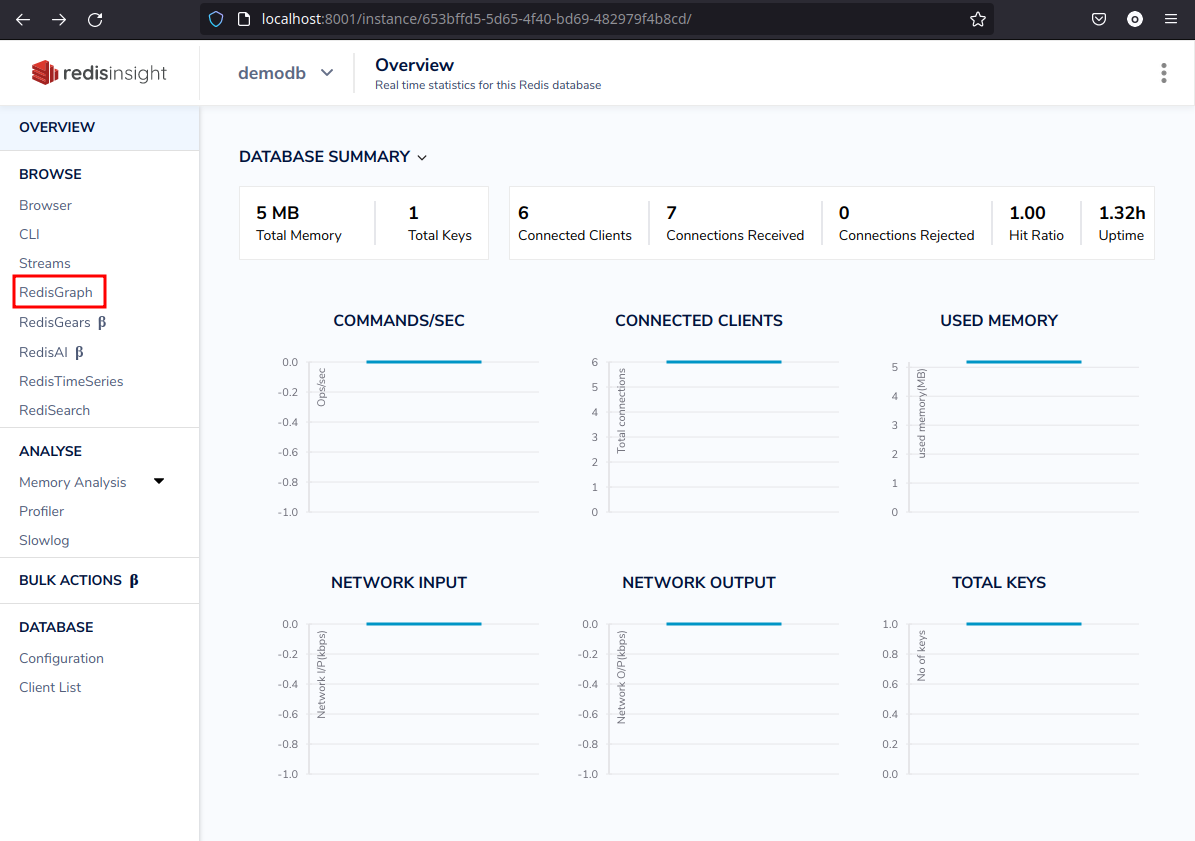Open CLI in the sidebar
The image size is (1195, 841).
point(29,234)
